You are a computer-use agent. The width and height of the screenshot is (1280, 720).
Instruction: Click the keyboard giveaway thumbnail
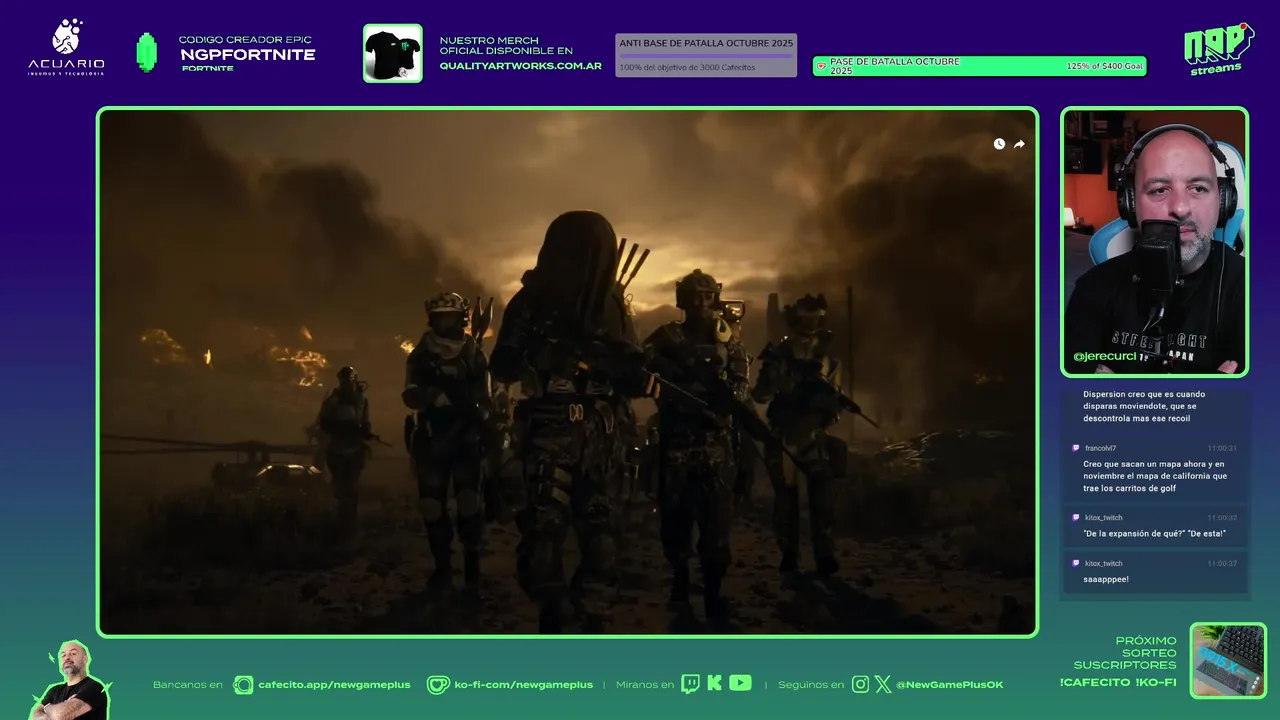1228,661
